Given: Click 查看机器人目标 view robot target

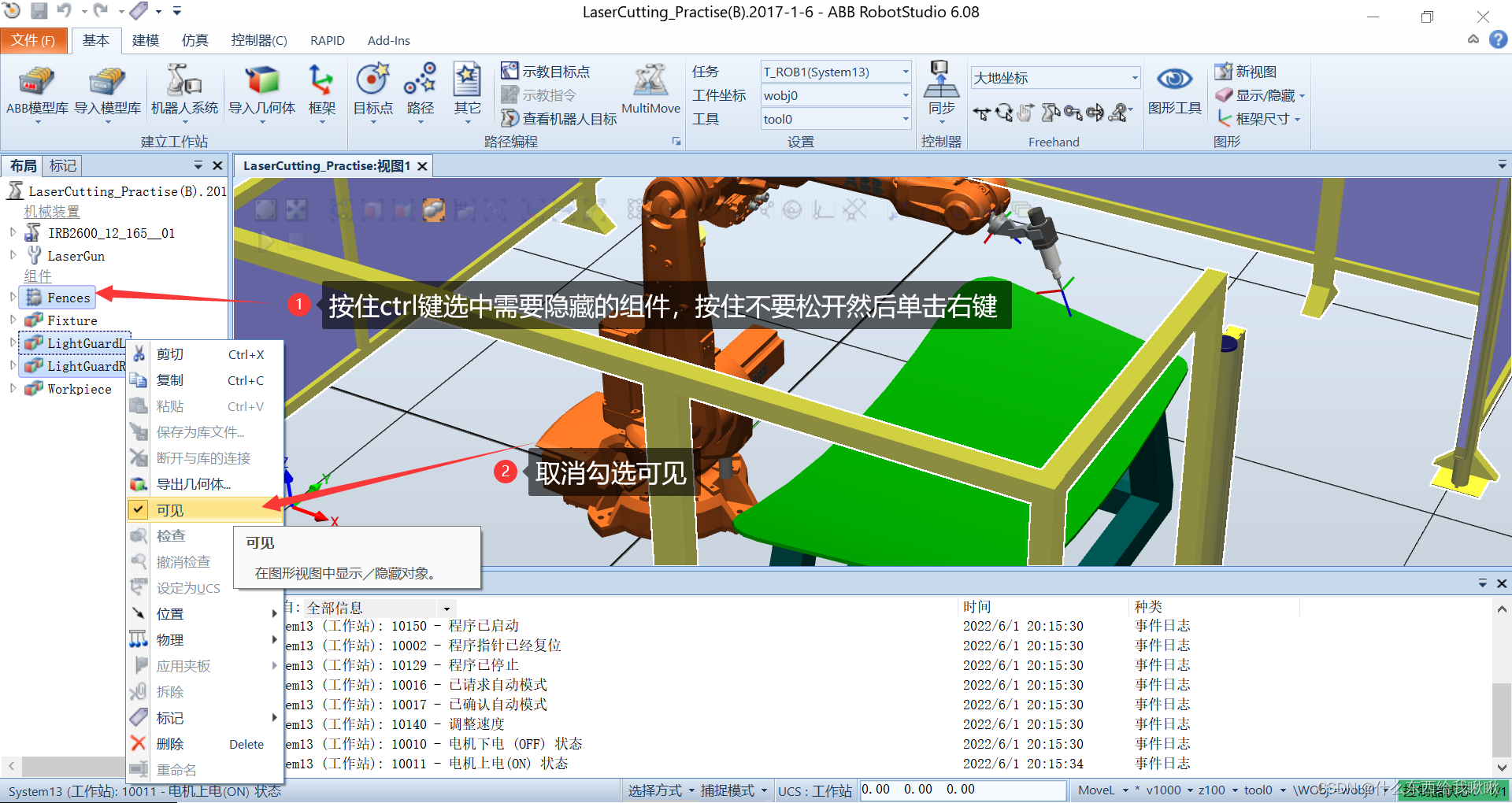Looking at the screenshot, I should (x=559, y=119).
